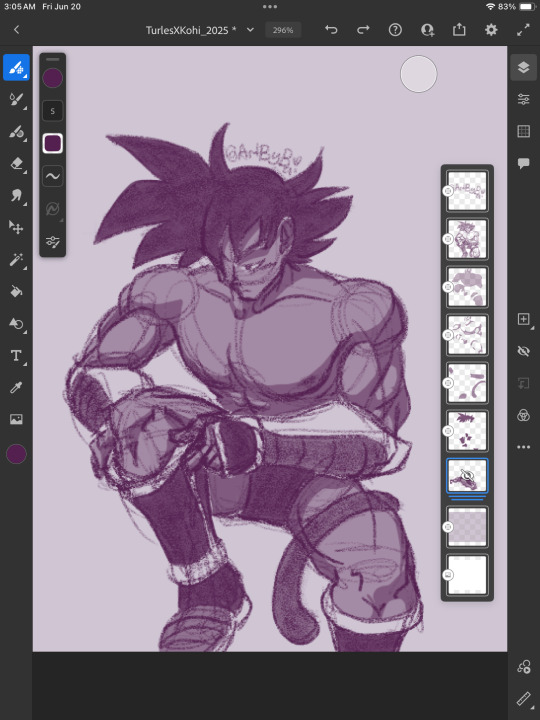Tap the Wi-Fi status icon

pos(490,7)
